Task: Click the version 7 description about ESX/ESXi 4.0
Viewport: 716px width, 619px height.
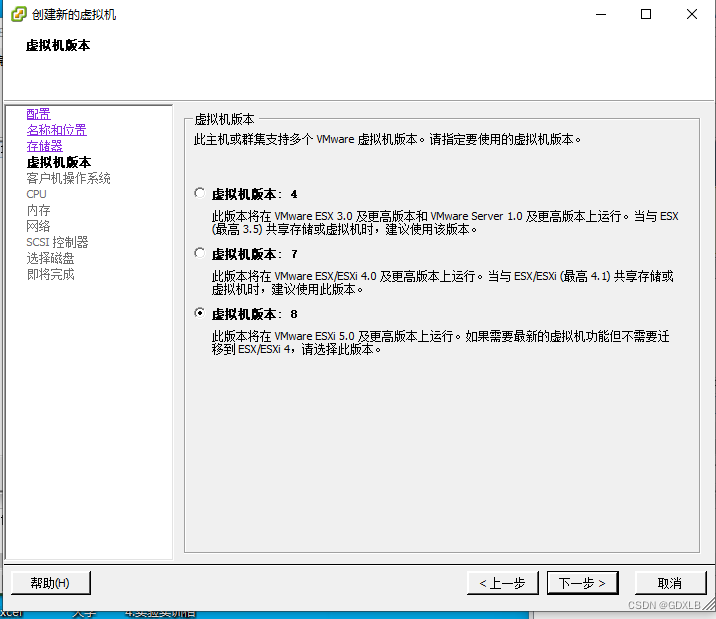Action: coord(442,283)
